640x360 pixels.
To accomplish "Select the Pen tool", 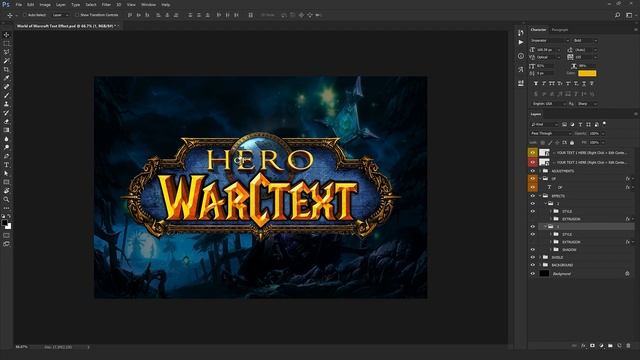I will (7, 156).
